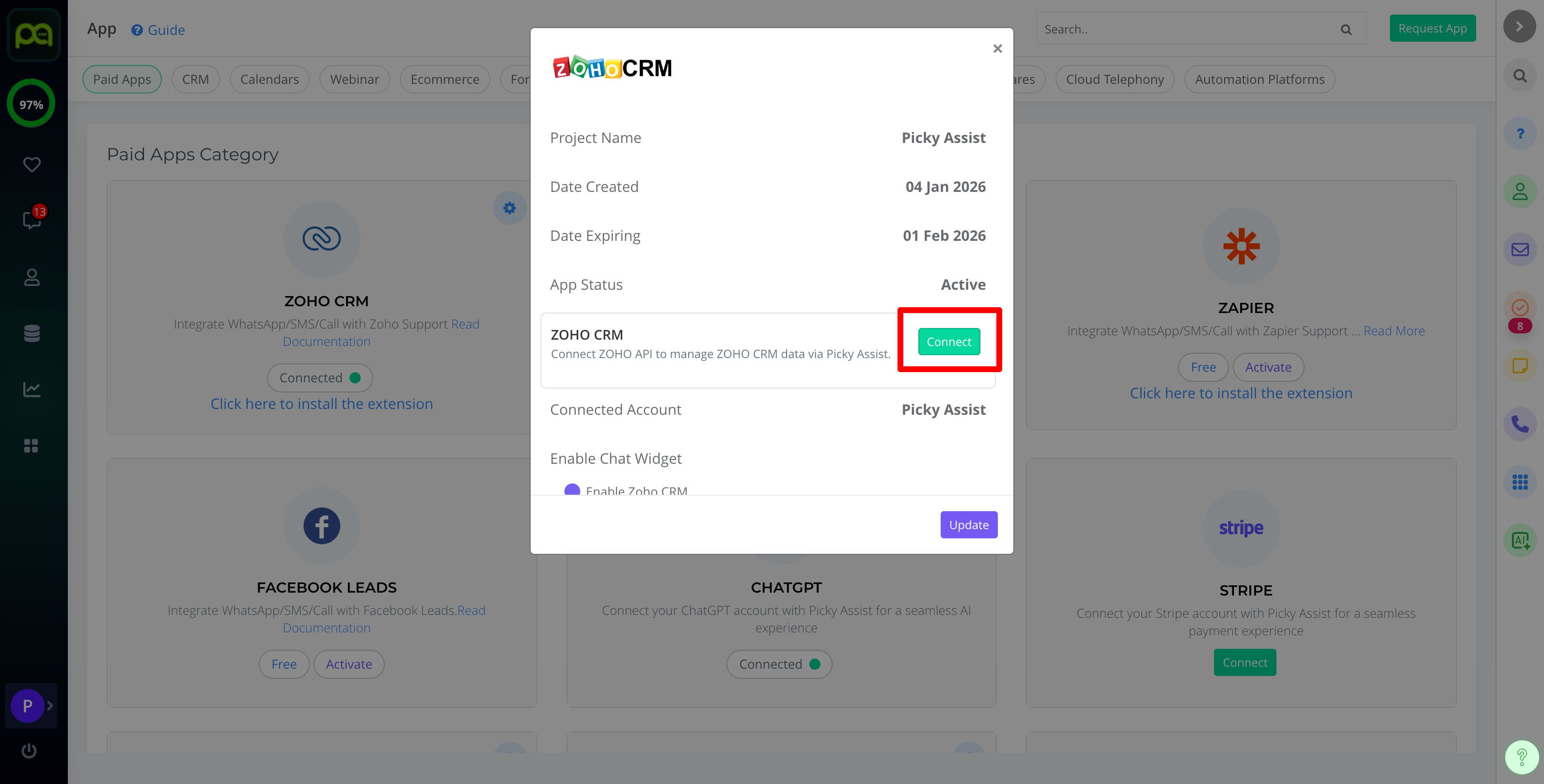Open the phone dialer icon on right
The height and width of the screenshot is (784, 1544).
pyautogui.click(x=1519, y=424)
